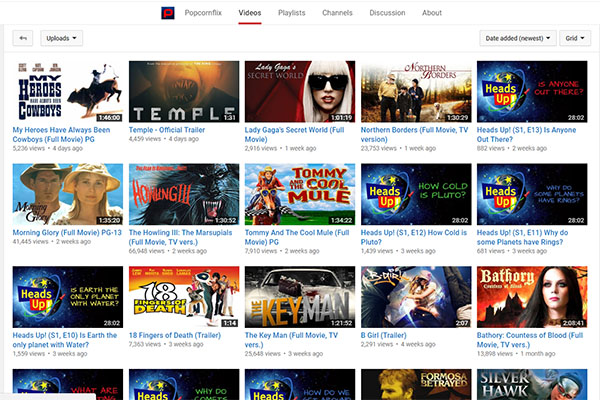Click The Key Man (Full Movie, TV vers.) link
Viewport: 600px width, 400px height.
pyautogui.click(x=291, y=340)
